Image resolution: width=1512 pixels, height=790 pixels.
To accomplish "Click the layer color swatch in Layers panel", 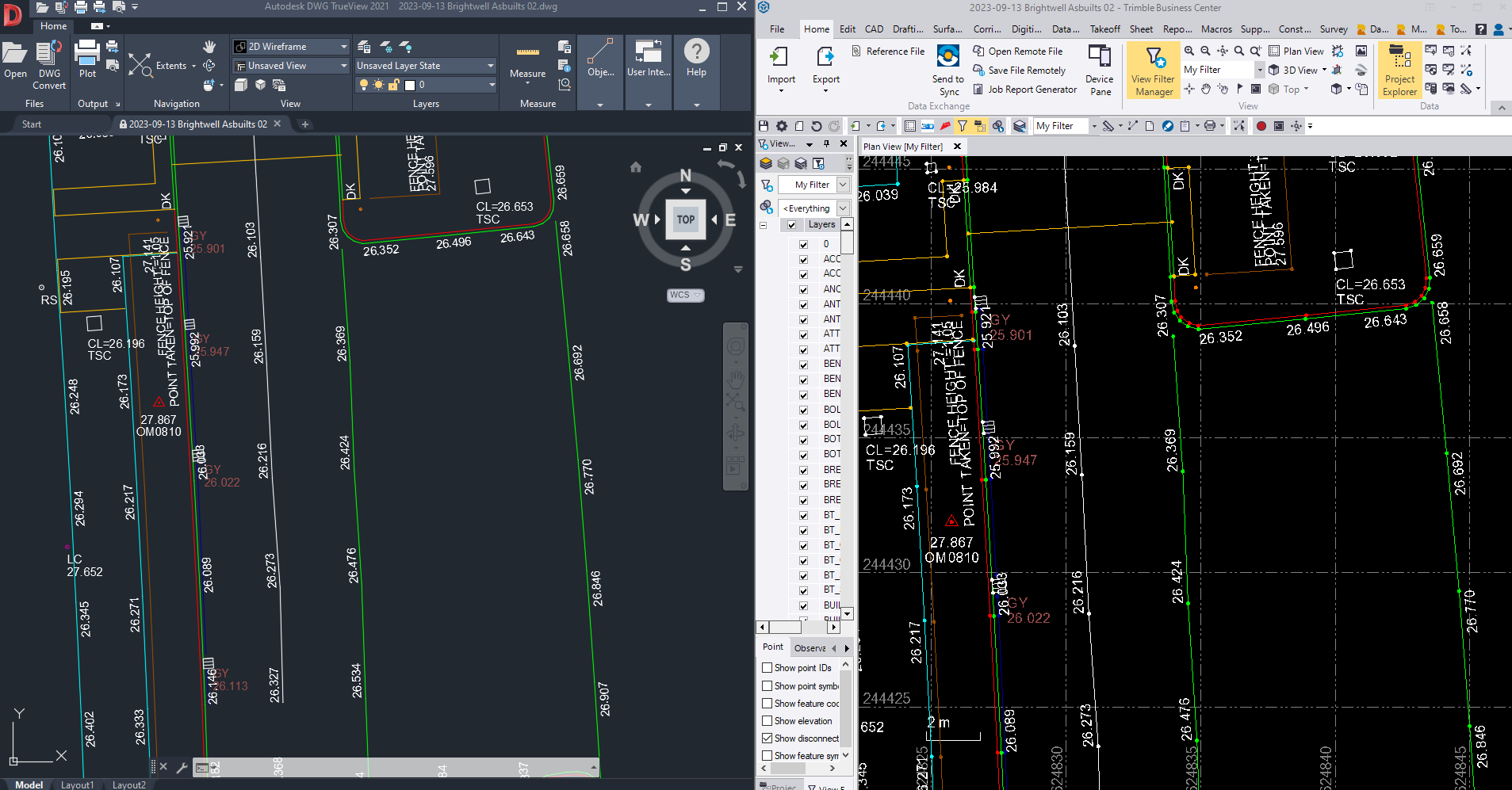I will click(410, 85).
